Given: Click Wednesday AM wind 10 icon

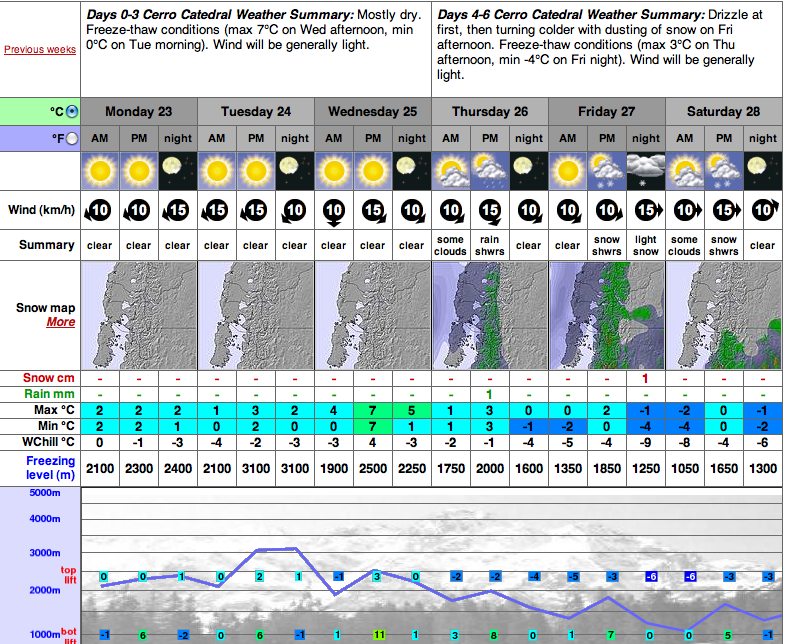Looking at the screenshot, I should click(334, 211).
